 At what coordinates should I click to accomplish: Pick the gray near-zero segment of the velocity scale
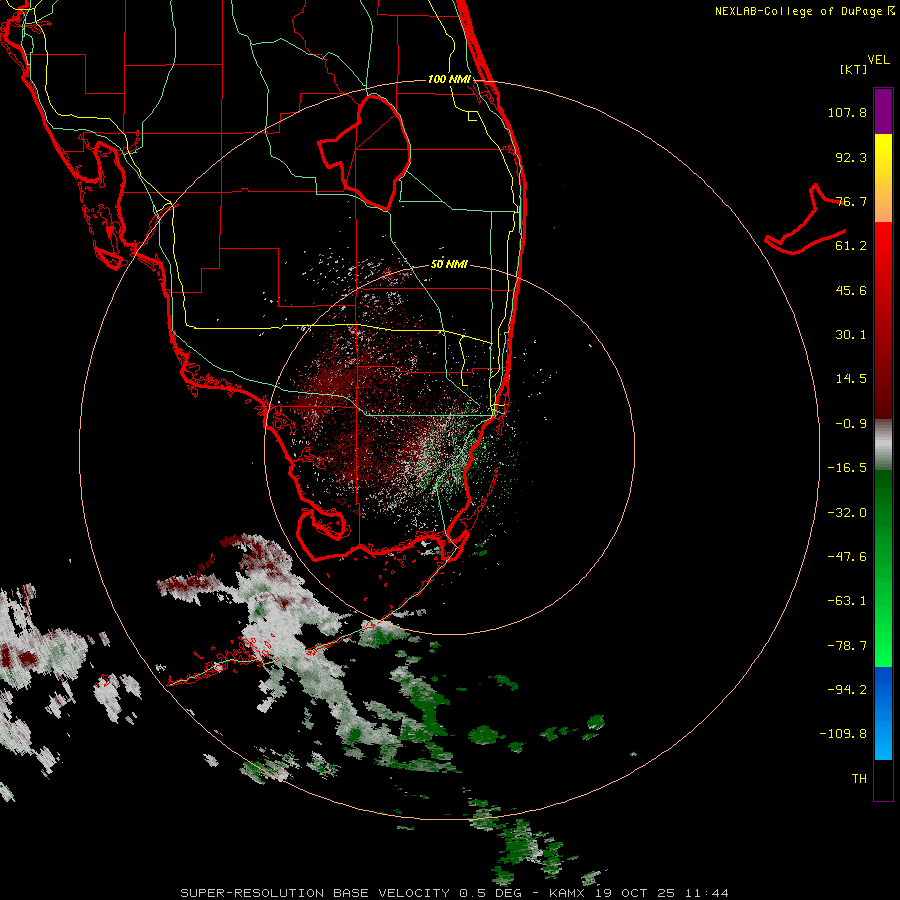click(883, 444)
